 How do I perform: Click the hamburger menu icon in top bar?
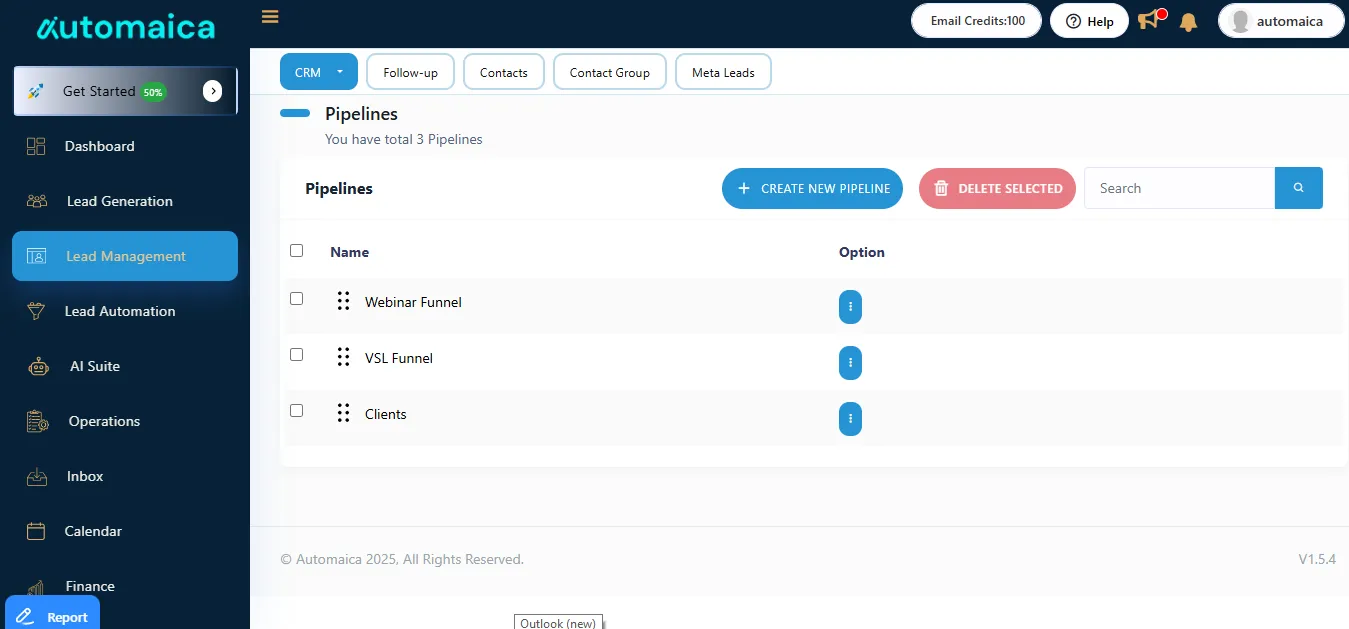tap(269, 17)
